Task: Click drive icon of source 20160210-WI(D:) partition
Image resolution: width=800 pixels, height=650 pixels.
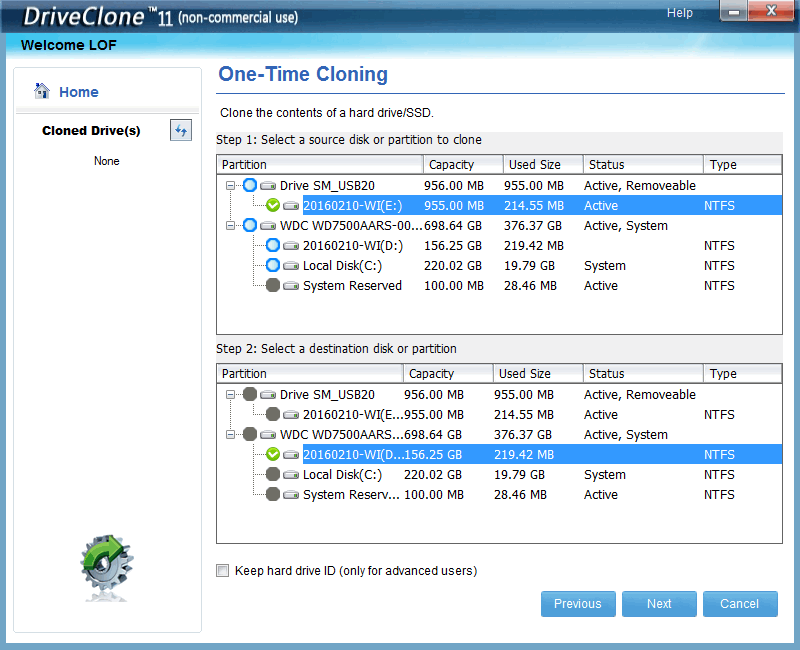Action: tap(291, 245)
